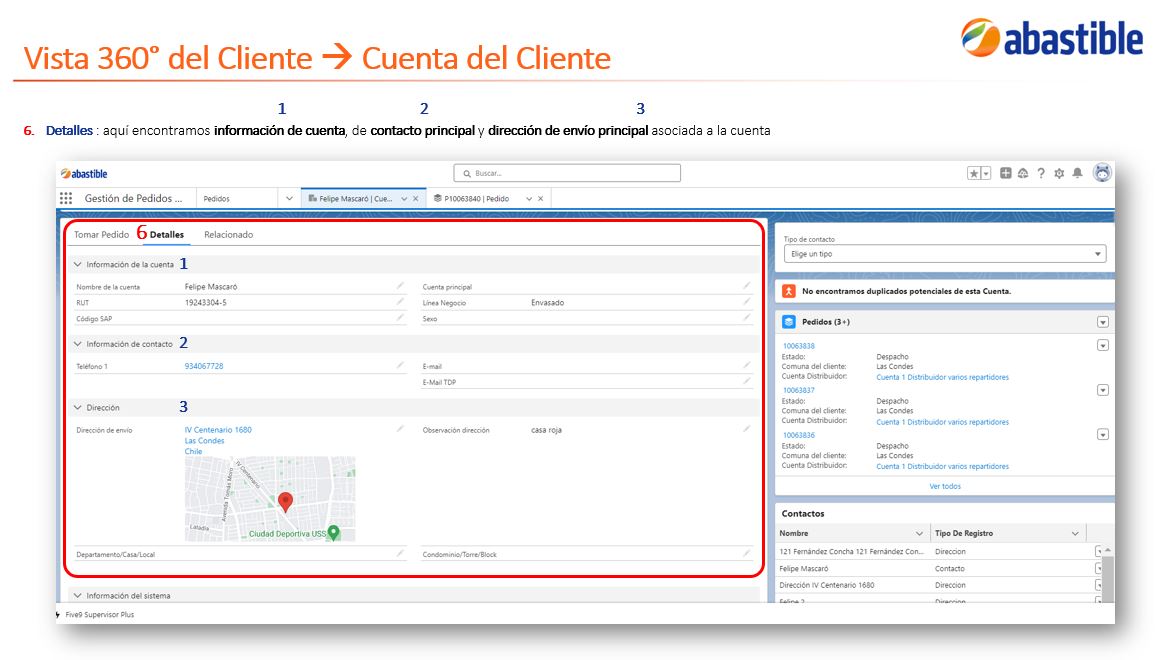Edit Nombre de la cuenta pencil icon
This screenshot has width=1174, height=660.
coord(401,286)
